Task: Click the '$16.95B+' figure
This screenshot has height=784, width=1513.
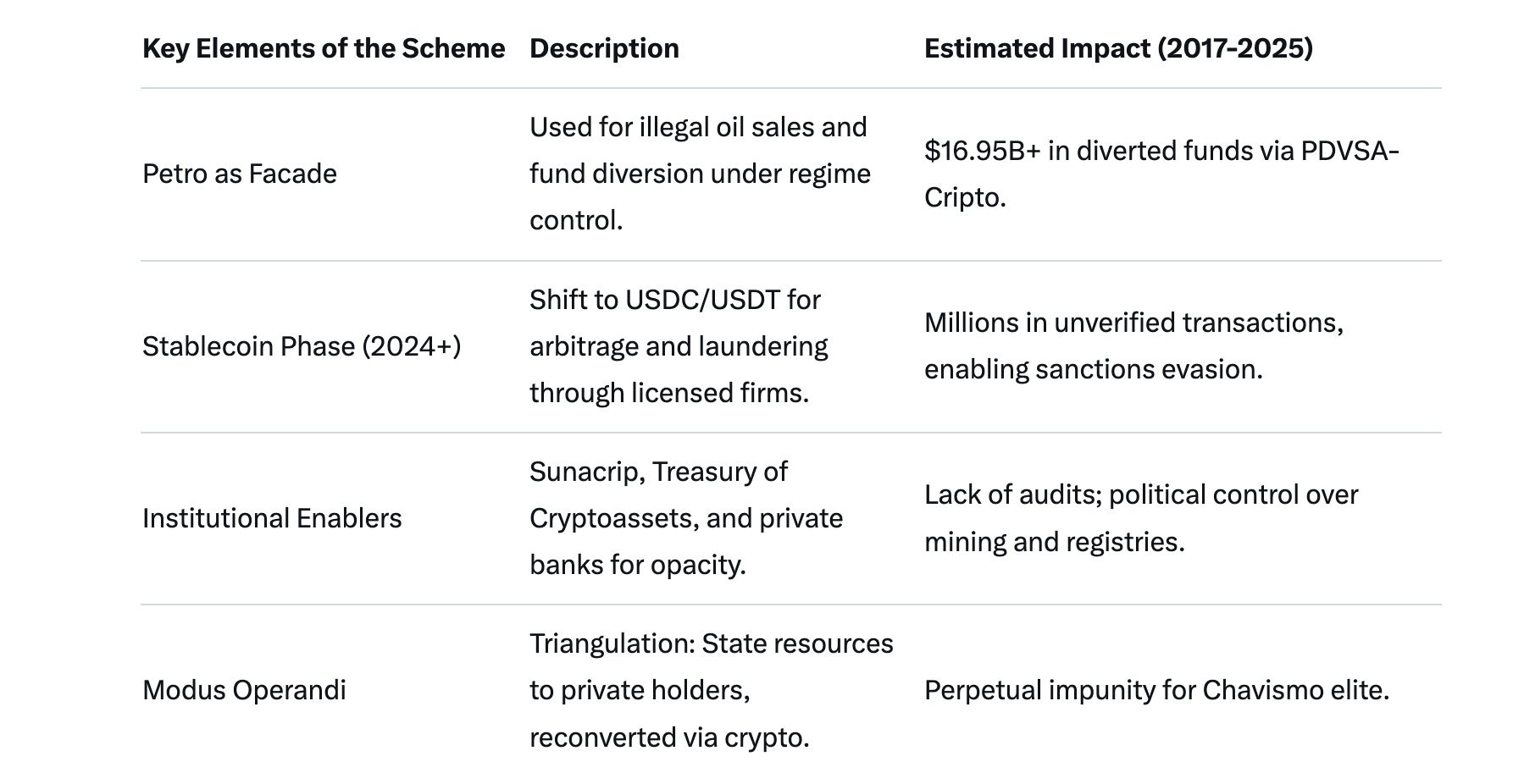Action: [982, 151]
